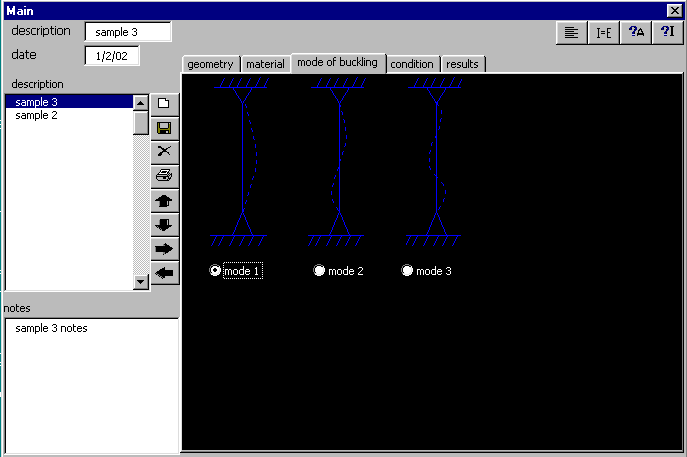
Task: Open the results tab
Action: click(x=462, y=64)
